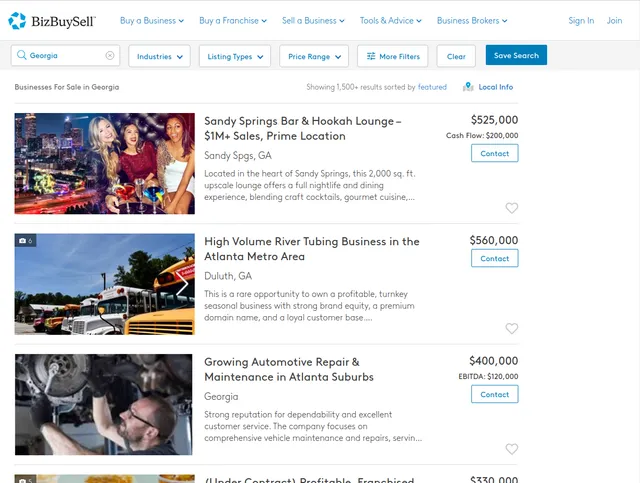Expand the Price Range dropdown
The image size is (640, 483).
click(314, 57)
